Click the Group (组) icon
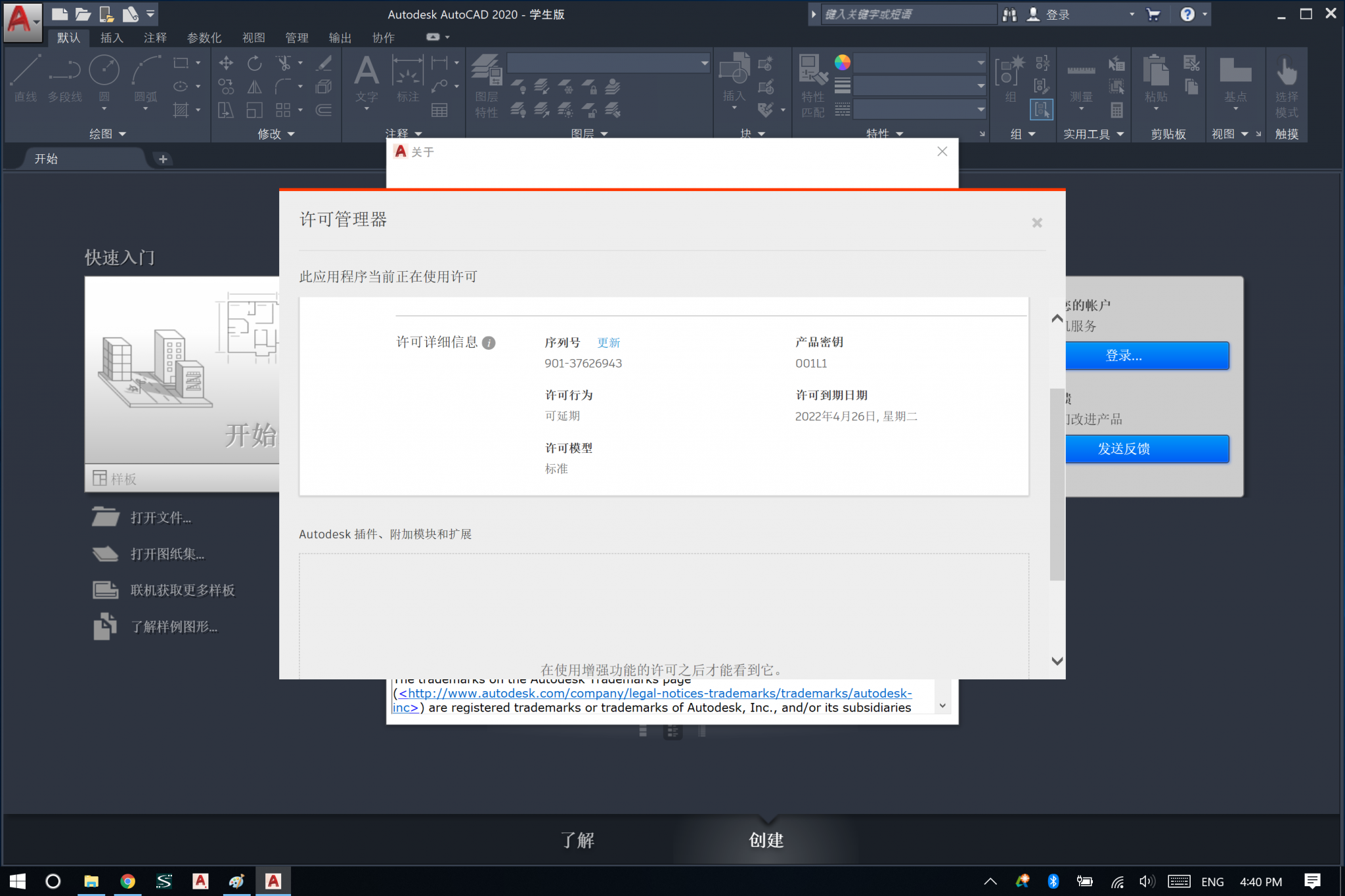Viewport: 1345px width, 896px height. tap(1010, 79)
